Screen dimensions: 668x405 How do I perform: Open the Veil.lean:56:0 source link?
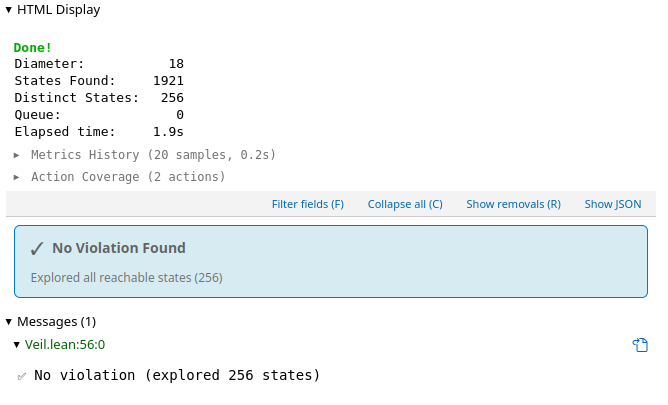[65, 345]
